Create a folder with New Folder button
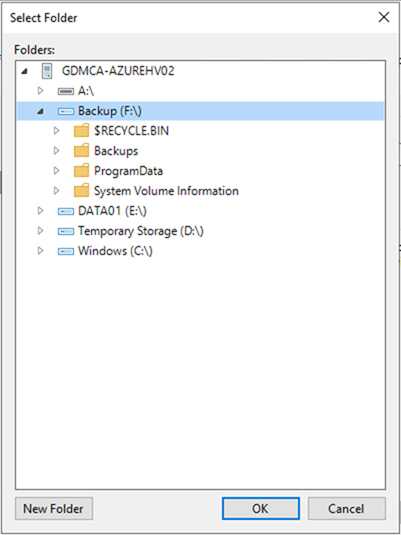Screen dimensions: 401x535 point(54,509)
